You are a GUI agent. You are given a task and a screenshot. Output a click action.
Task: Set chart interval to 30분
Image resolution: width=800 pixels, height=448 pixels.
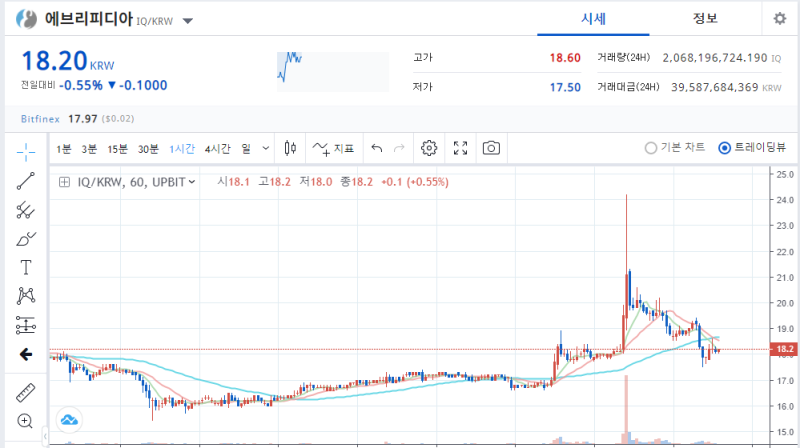point(148,149)
